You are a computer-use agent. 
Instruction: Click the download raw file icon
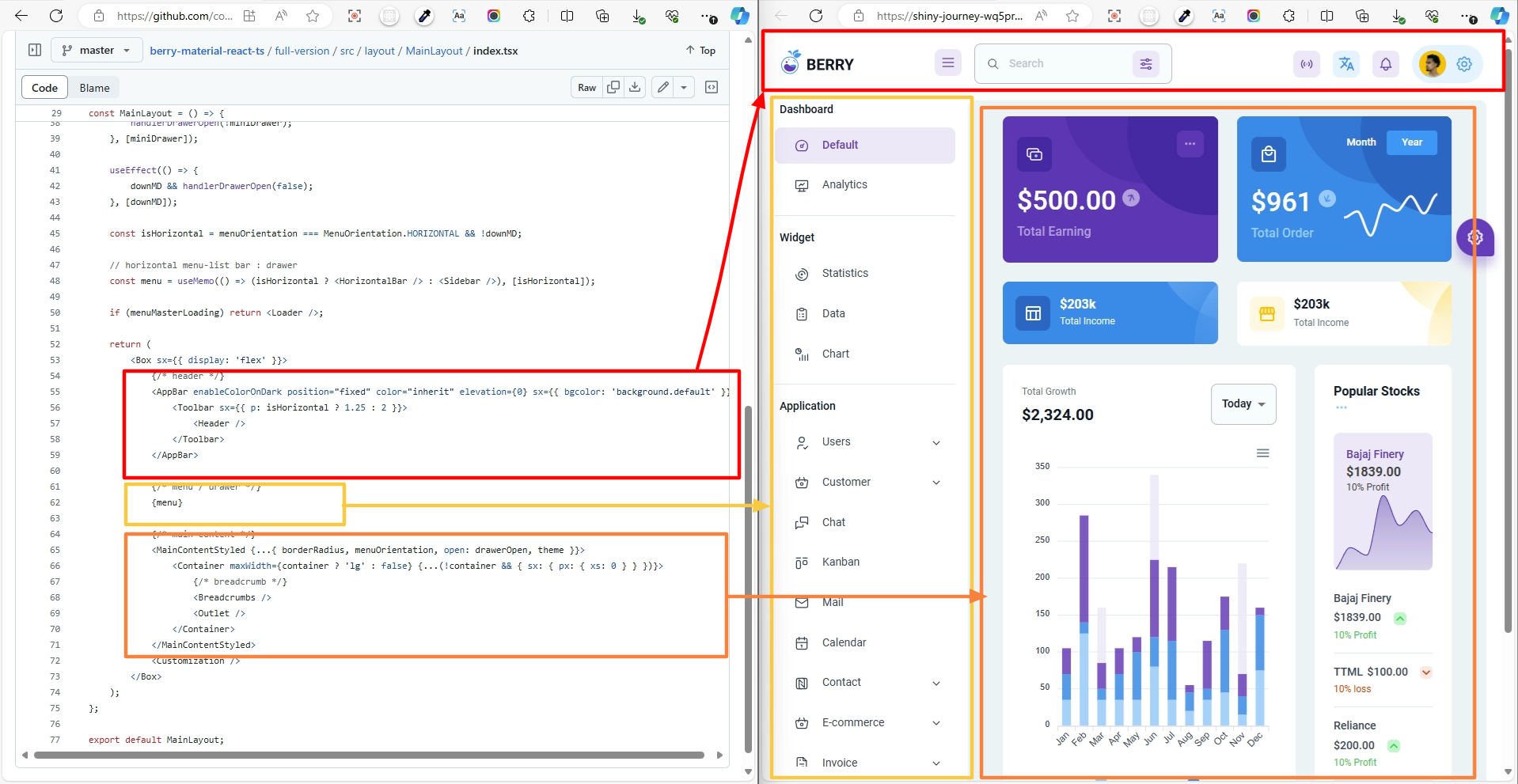point(635,87)
